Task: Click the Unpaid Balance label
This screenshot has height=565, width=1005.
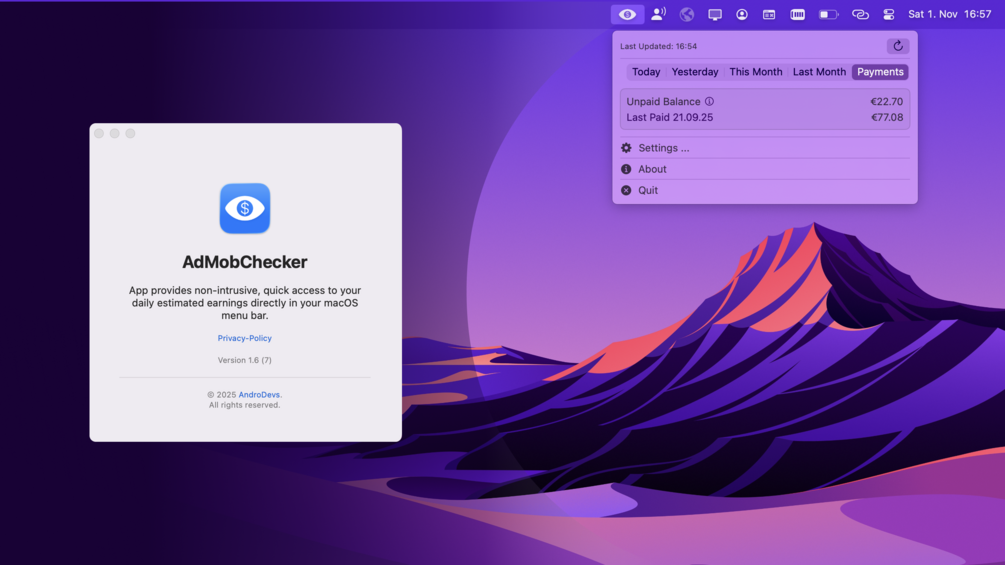Action: 663,101
